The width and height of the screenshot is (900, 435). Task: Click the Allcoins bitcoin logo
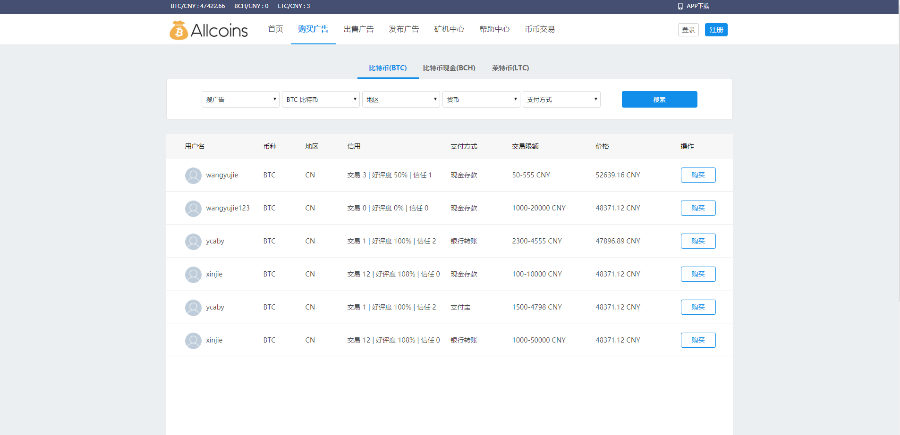pos(178,30)
